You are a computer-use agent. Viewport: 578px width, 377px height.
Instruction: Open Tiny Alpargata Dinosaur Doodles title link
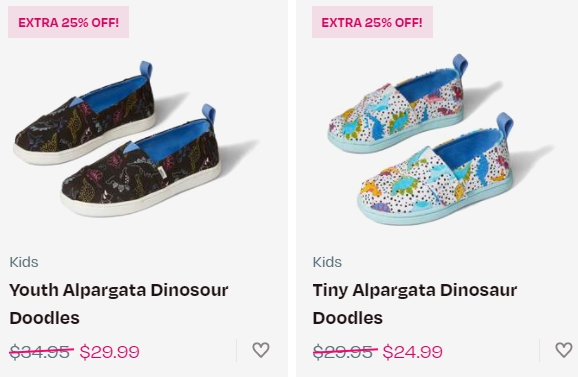pyautogui.click(x=415, y=304)
